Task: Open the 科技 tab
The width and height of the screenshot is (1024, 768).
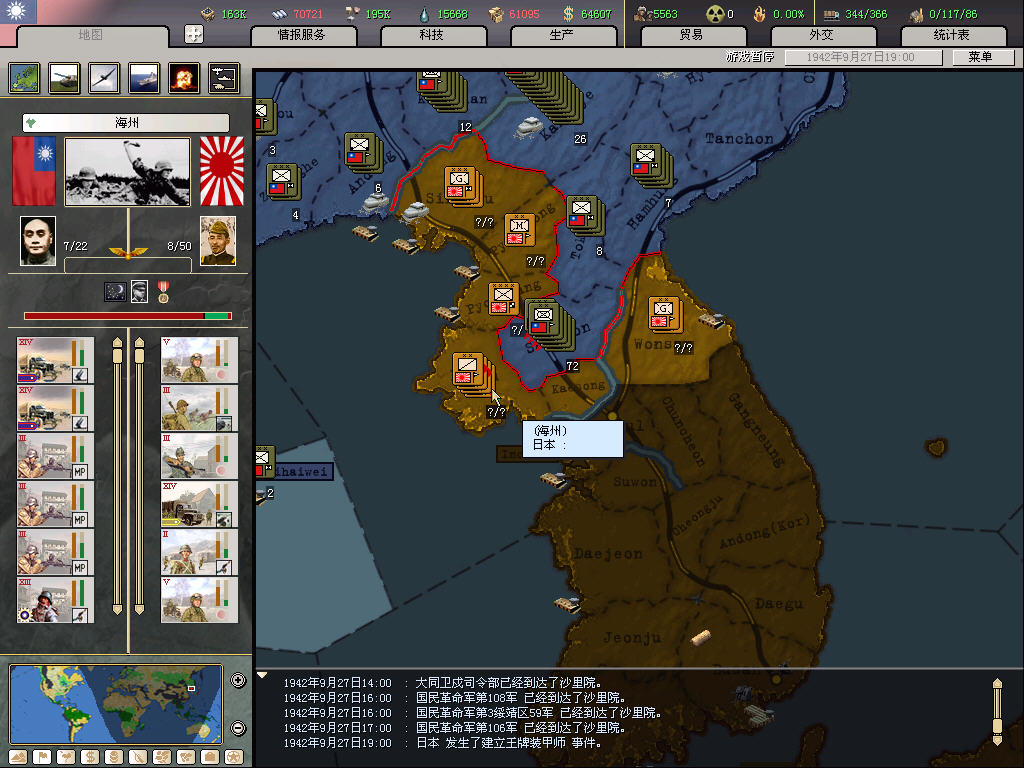Action: tap(432, 35)
